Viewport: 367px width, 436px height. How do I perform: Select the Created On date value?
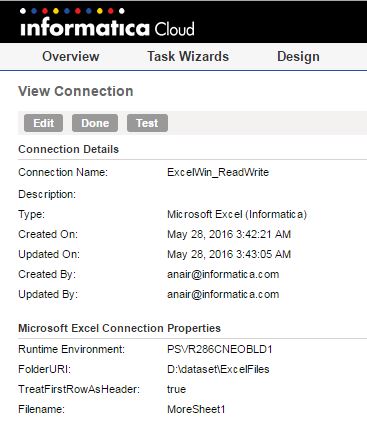click(229, 234)
